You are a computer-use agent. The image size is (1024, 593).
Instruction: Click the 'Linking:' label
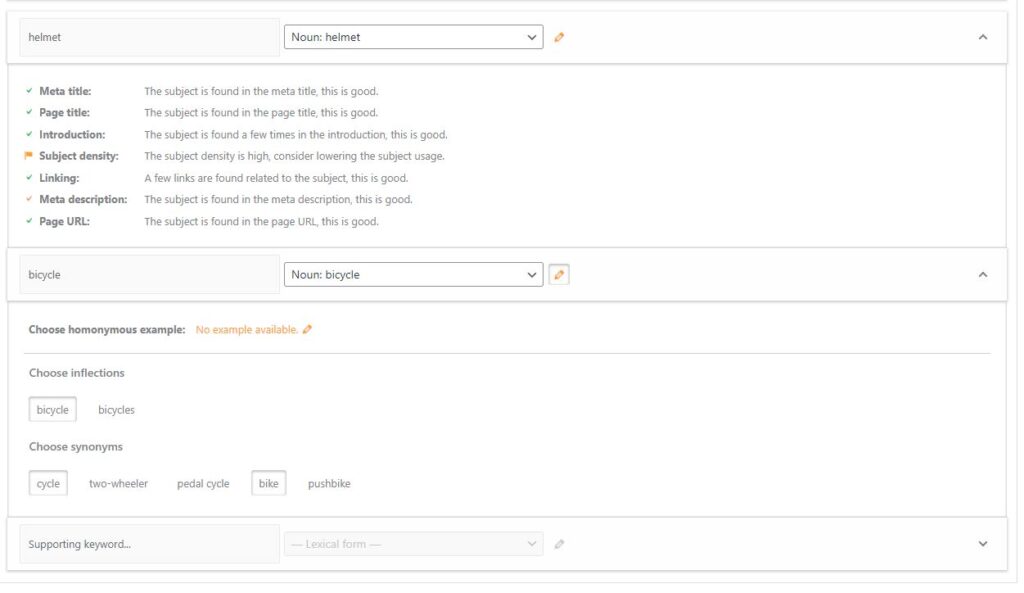[x=59, y=178]
